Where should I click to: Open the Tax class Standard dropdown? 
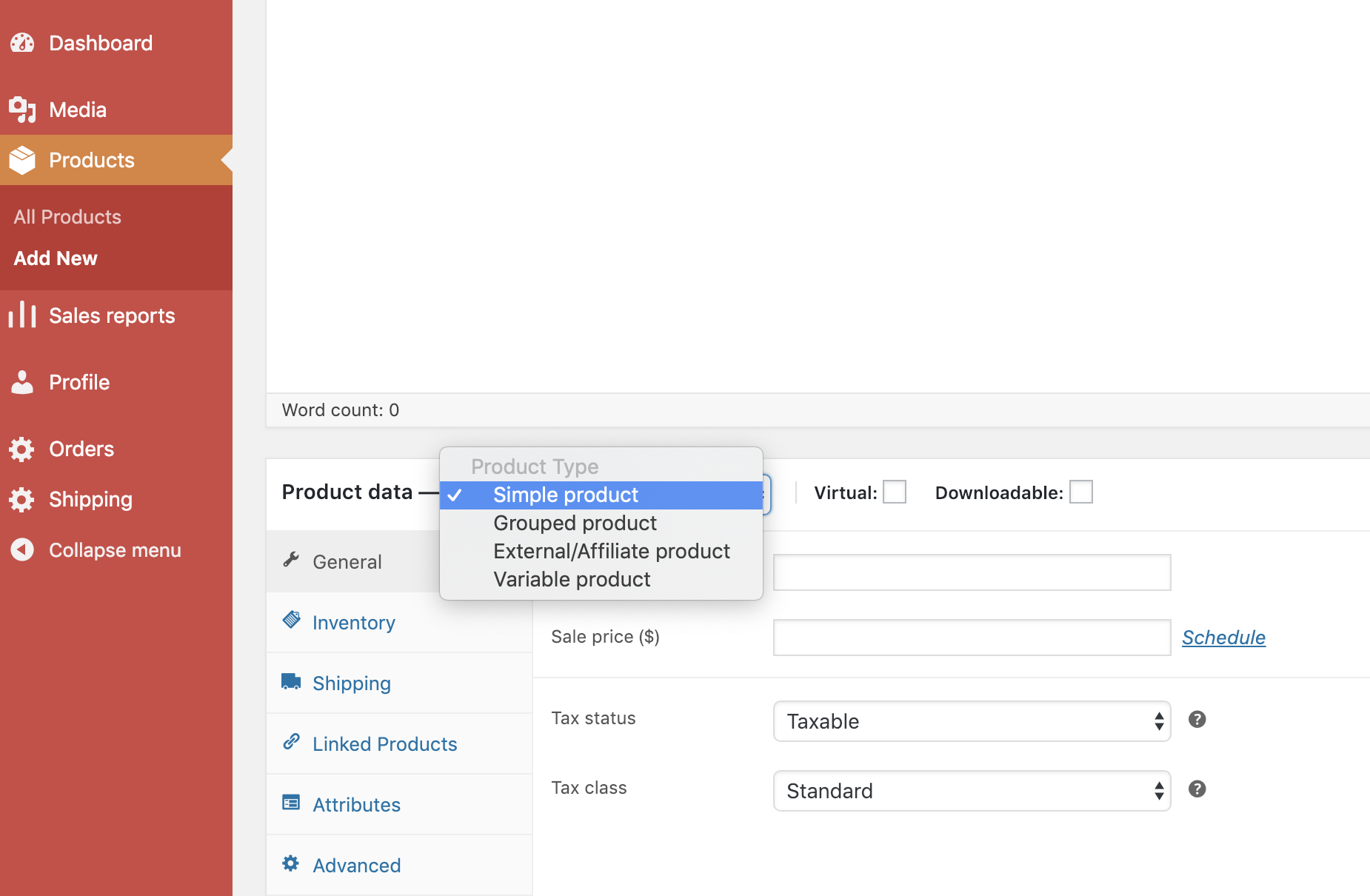pos(972,791)
